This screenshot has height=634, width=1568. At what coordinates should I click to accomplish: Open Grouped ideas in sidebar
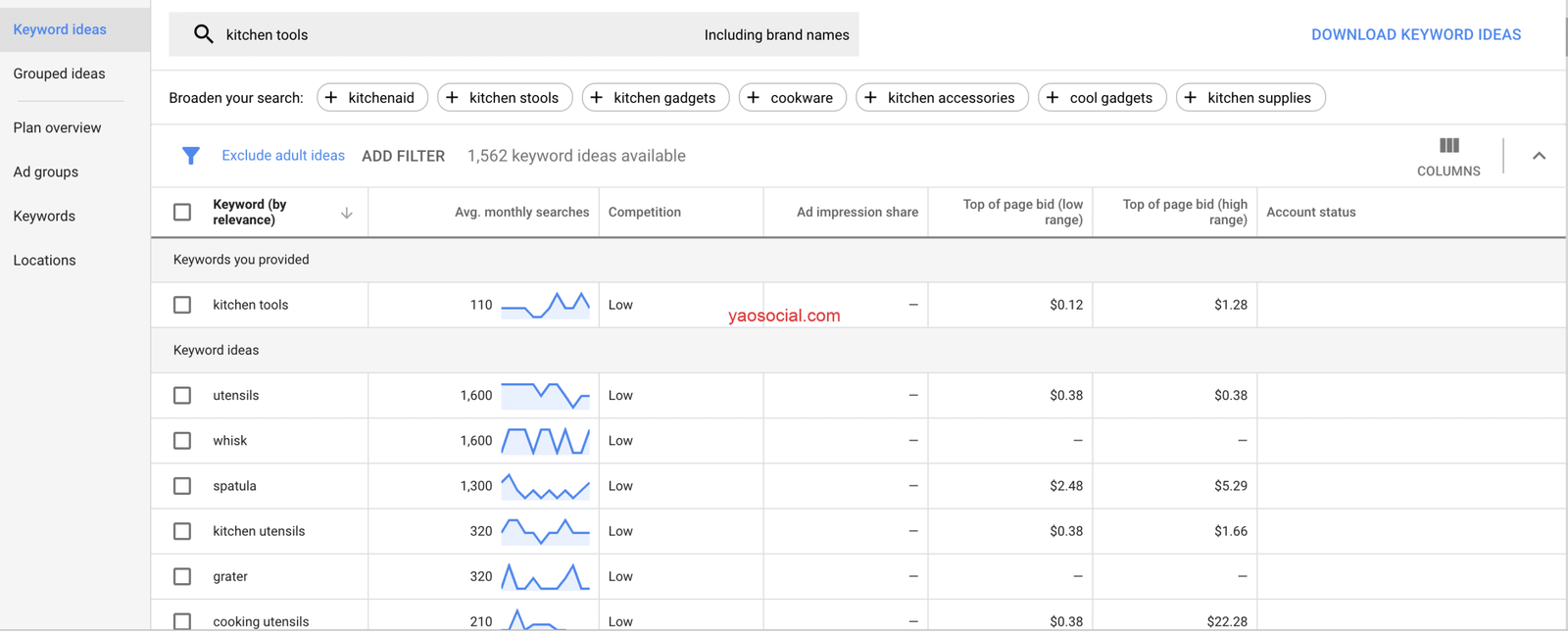point(59,73)
